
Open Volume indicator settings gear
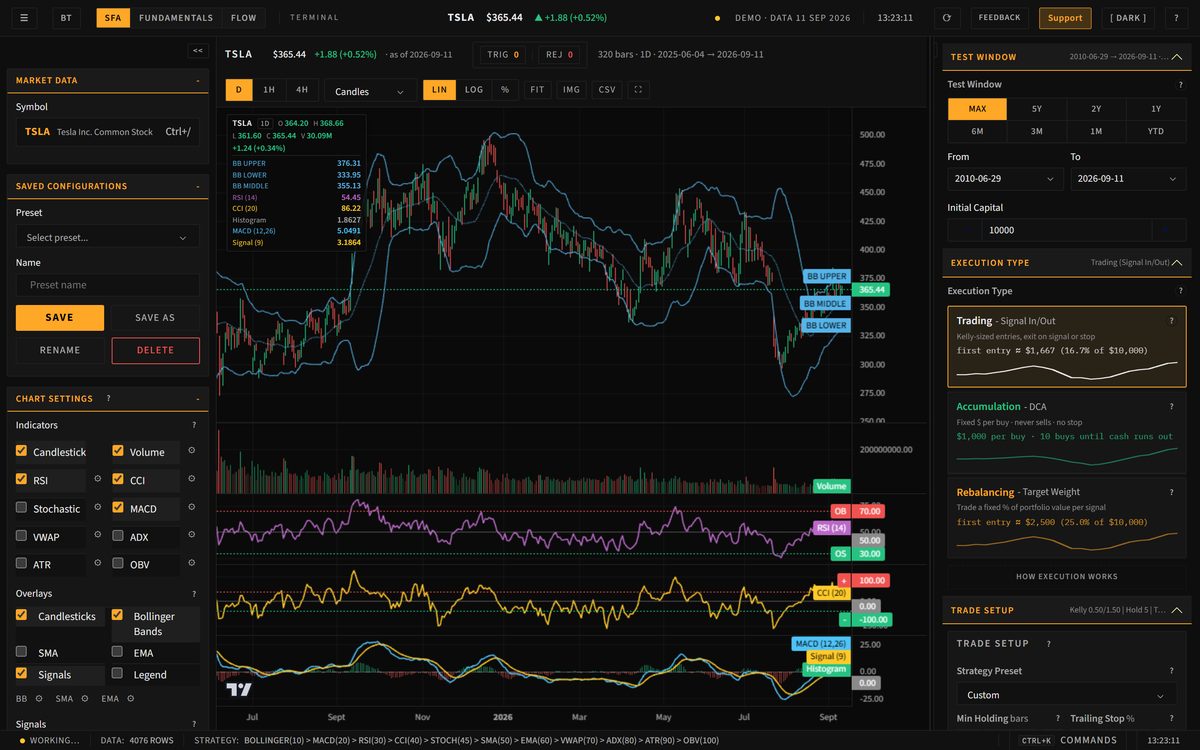point(191,451)
